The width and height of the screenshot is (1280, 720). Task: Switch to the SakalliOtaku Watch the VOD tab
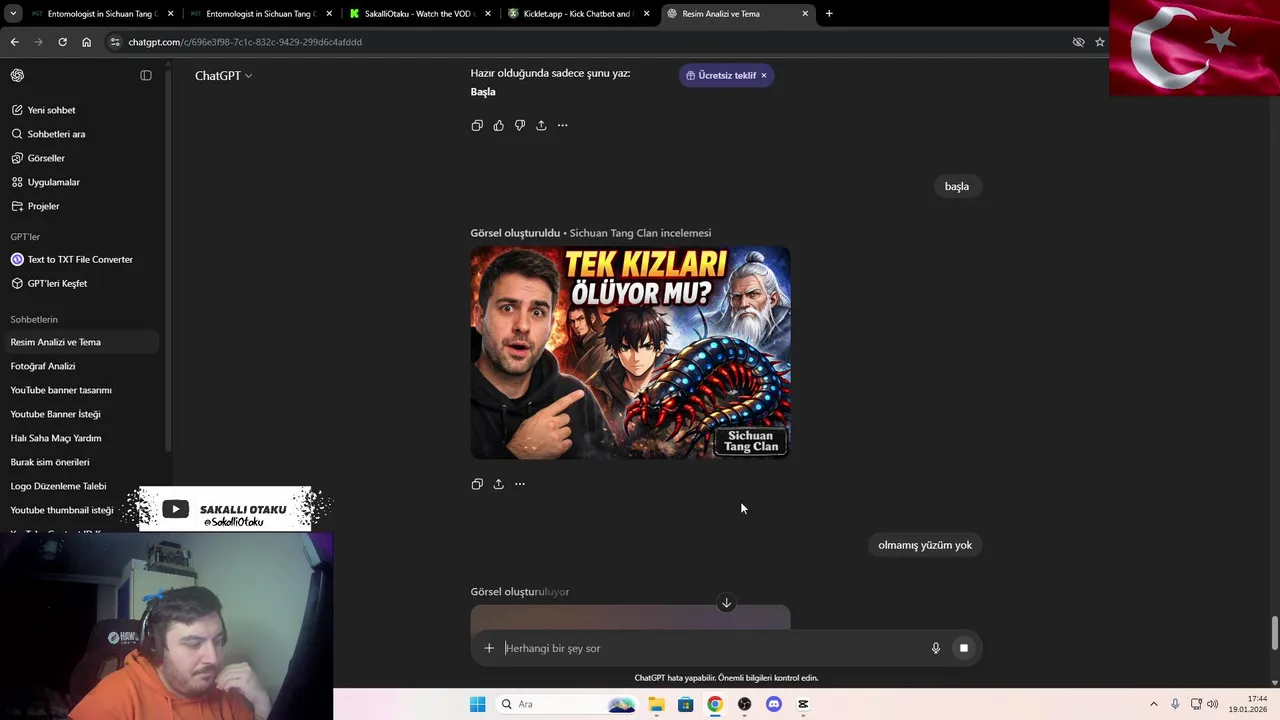click(418, 14)
